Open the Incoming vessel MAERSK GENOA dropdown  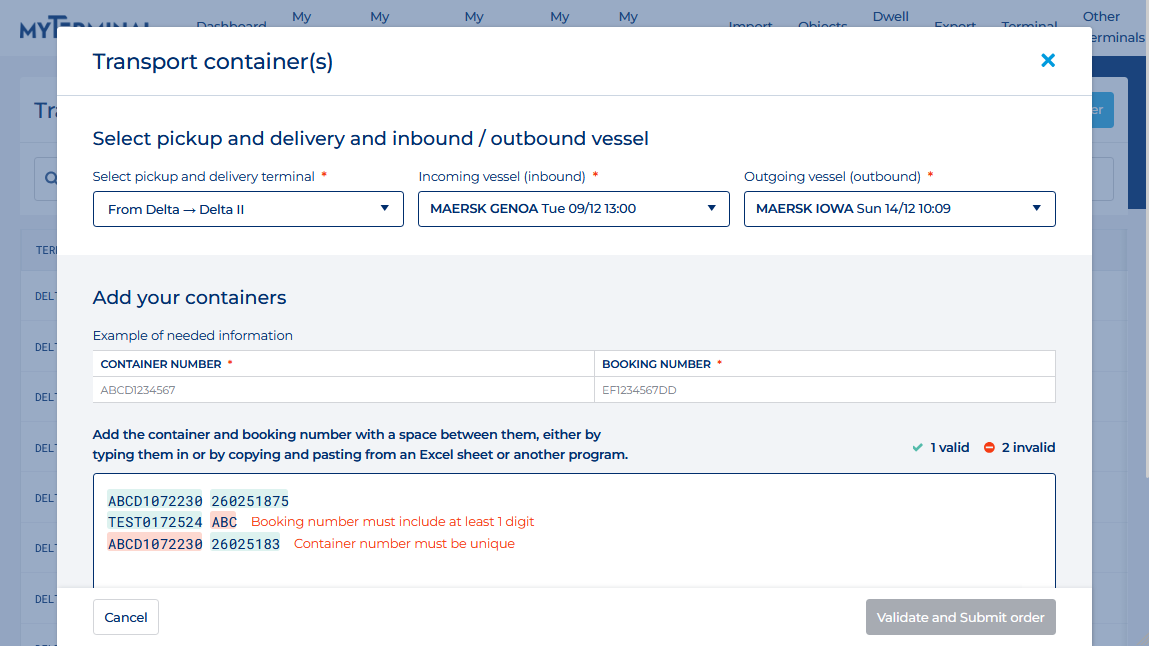click(574, 209)
